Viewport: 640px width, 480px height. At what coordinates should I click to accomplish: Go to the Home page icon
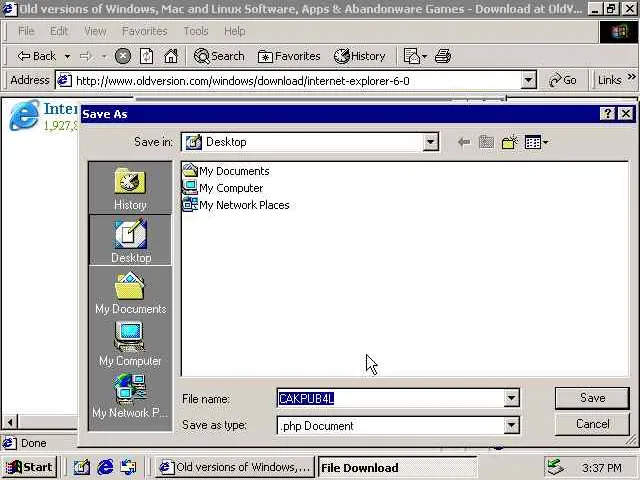tap(171, 56)
